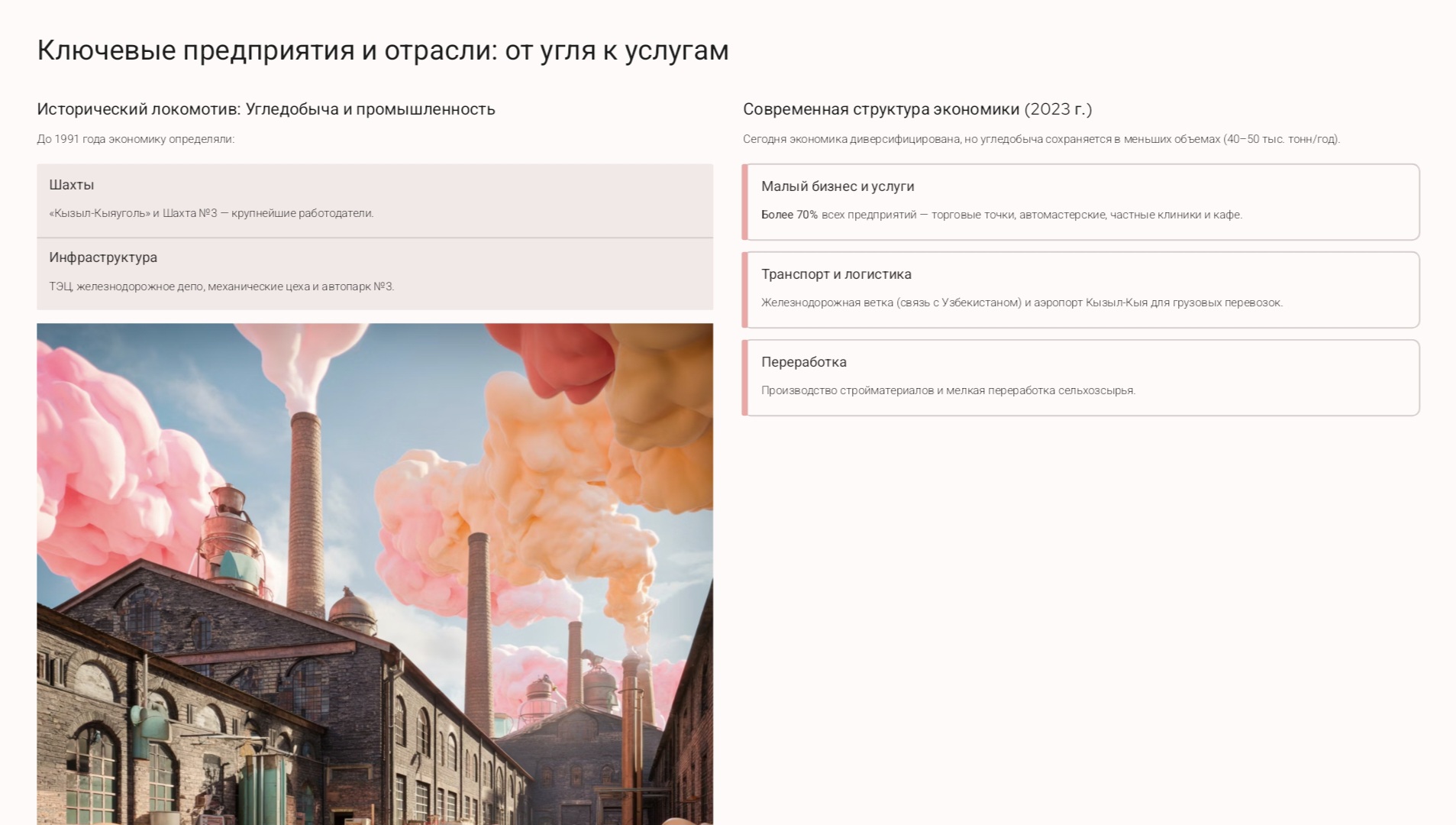Image resolution: width=1456 pixels, height=825 pixels.
Task: Click the text 'До 1991 года экономику определяли'
Action: click(x=135, y=139)
